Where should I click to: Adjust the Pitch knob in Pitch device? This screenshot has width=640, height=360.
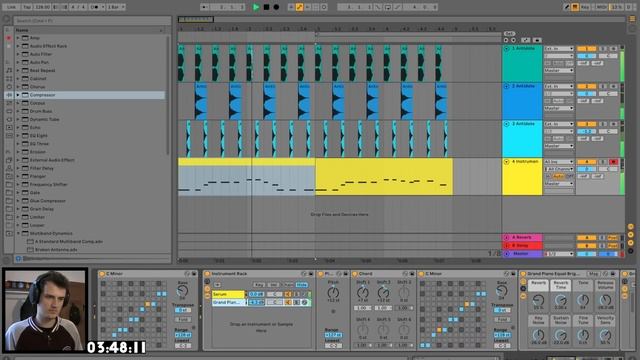point(333,292)
